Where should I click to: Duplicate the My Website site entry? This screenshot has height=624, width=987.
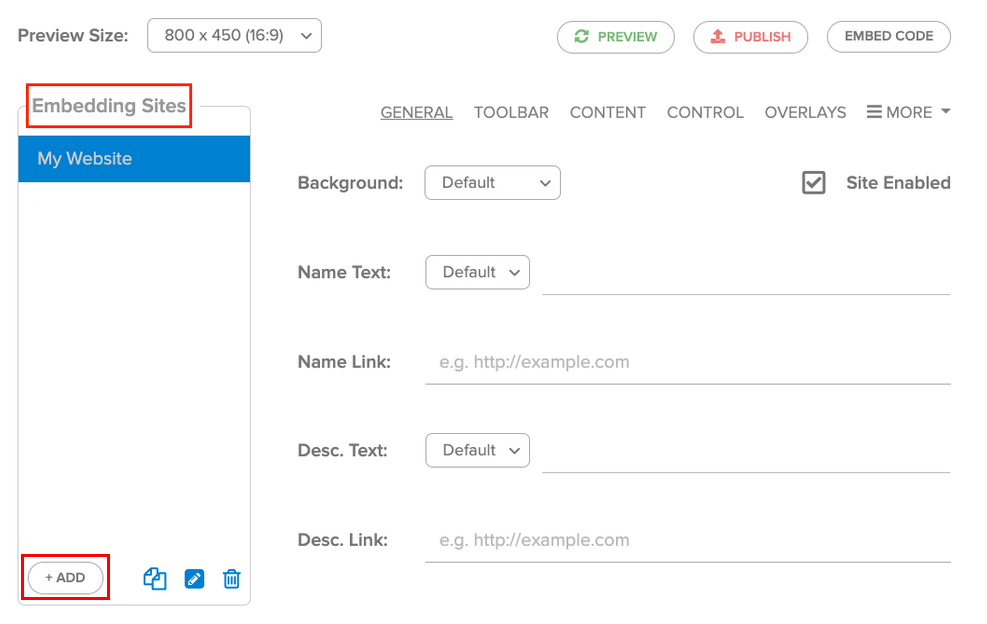point(155,578)
